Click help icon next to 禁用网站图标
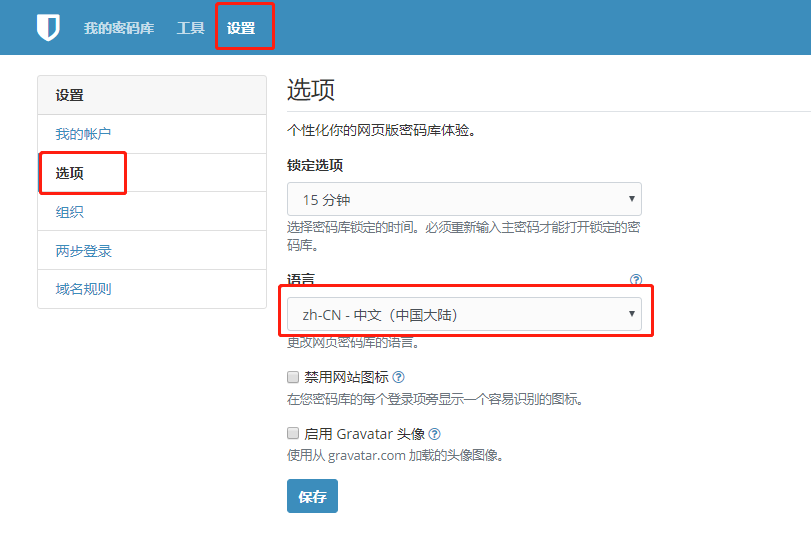 click(398, 377)
